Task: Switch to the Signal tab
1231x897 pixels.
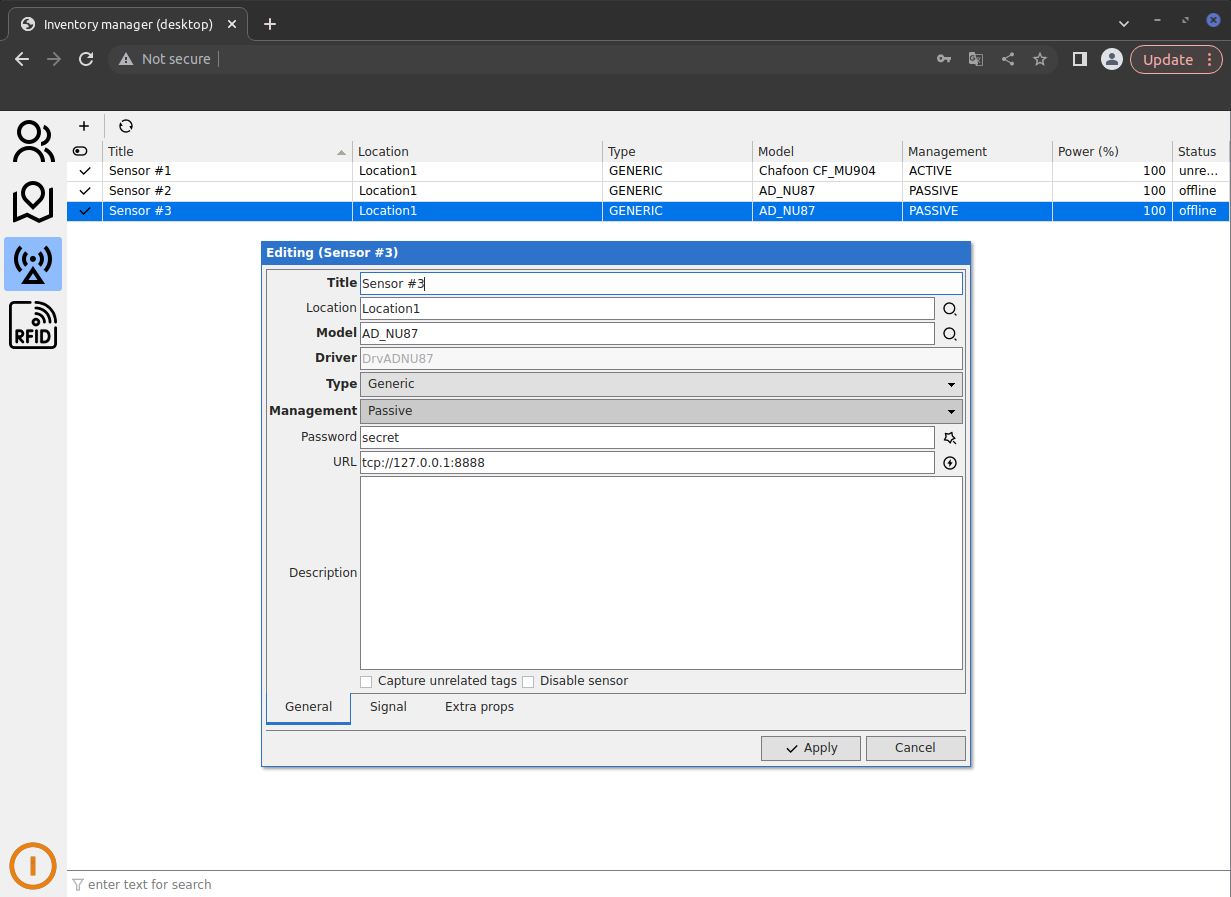Action: coord(388,707)
